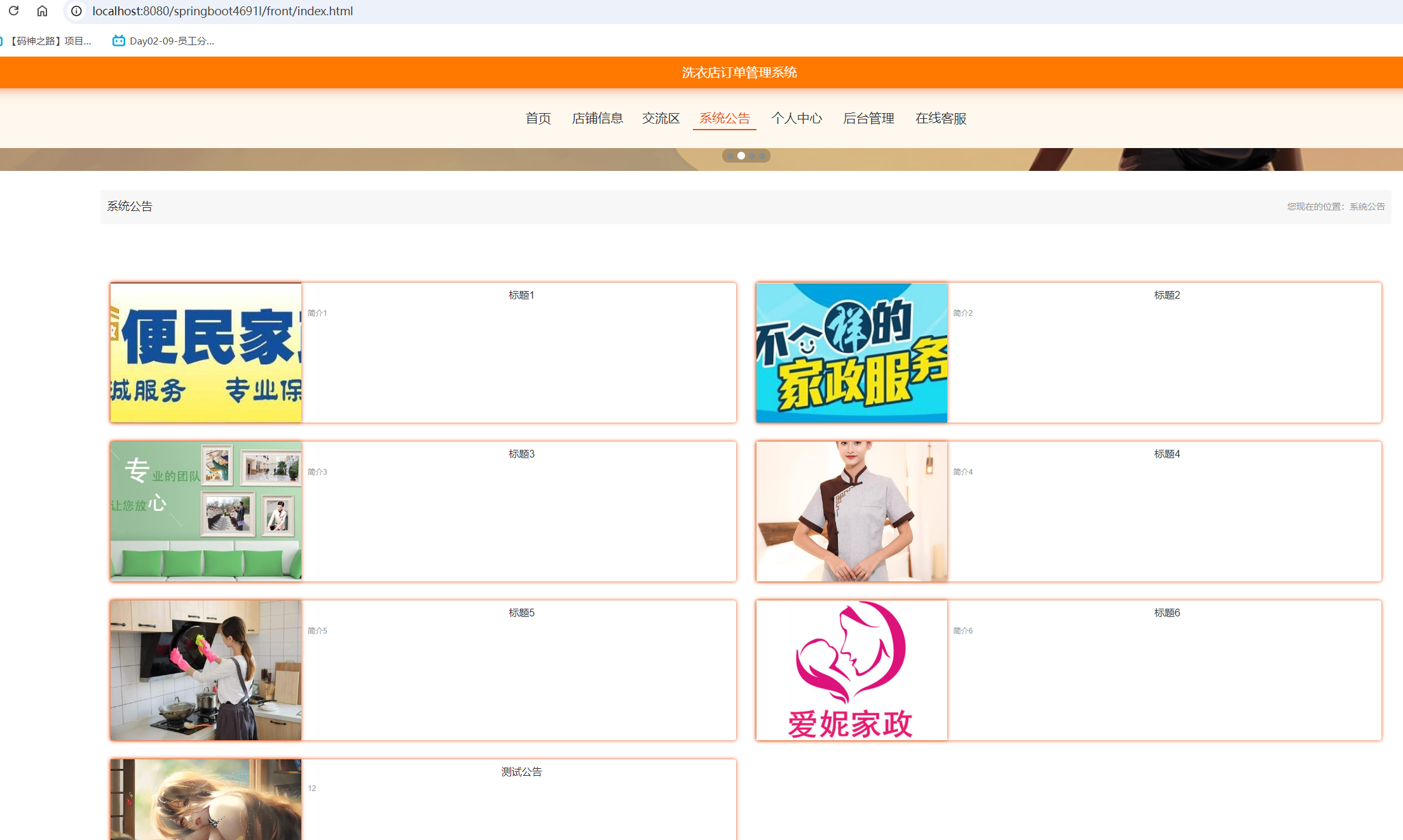
Task: Reload the current page
Action: pyautogui.click(x=14, y=11)
